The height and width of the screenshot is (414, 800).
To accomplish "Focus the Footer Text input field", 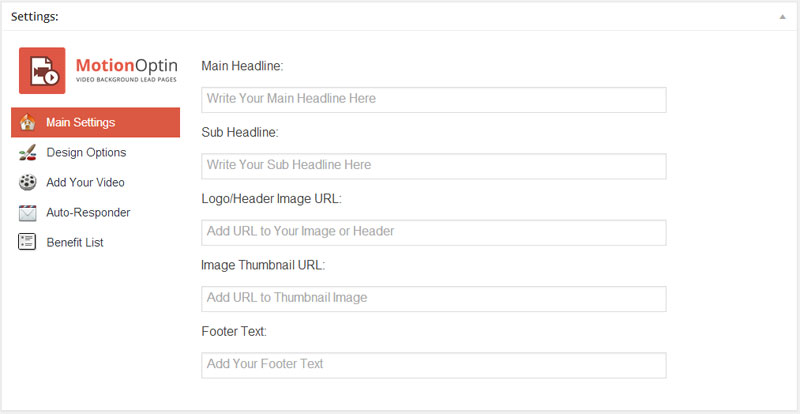I will click(434, 365).
